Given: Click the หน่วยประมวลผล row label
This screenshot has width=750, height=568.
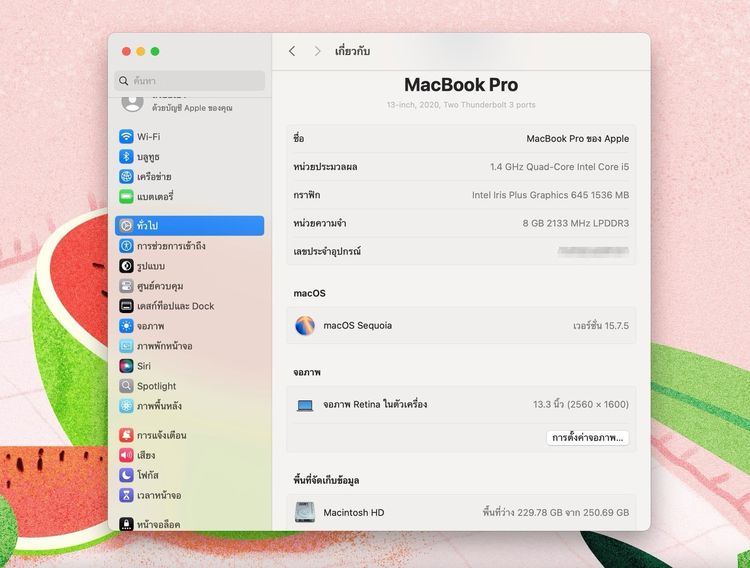Looking at the screenshot, I should tap(325, 167).
